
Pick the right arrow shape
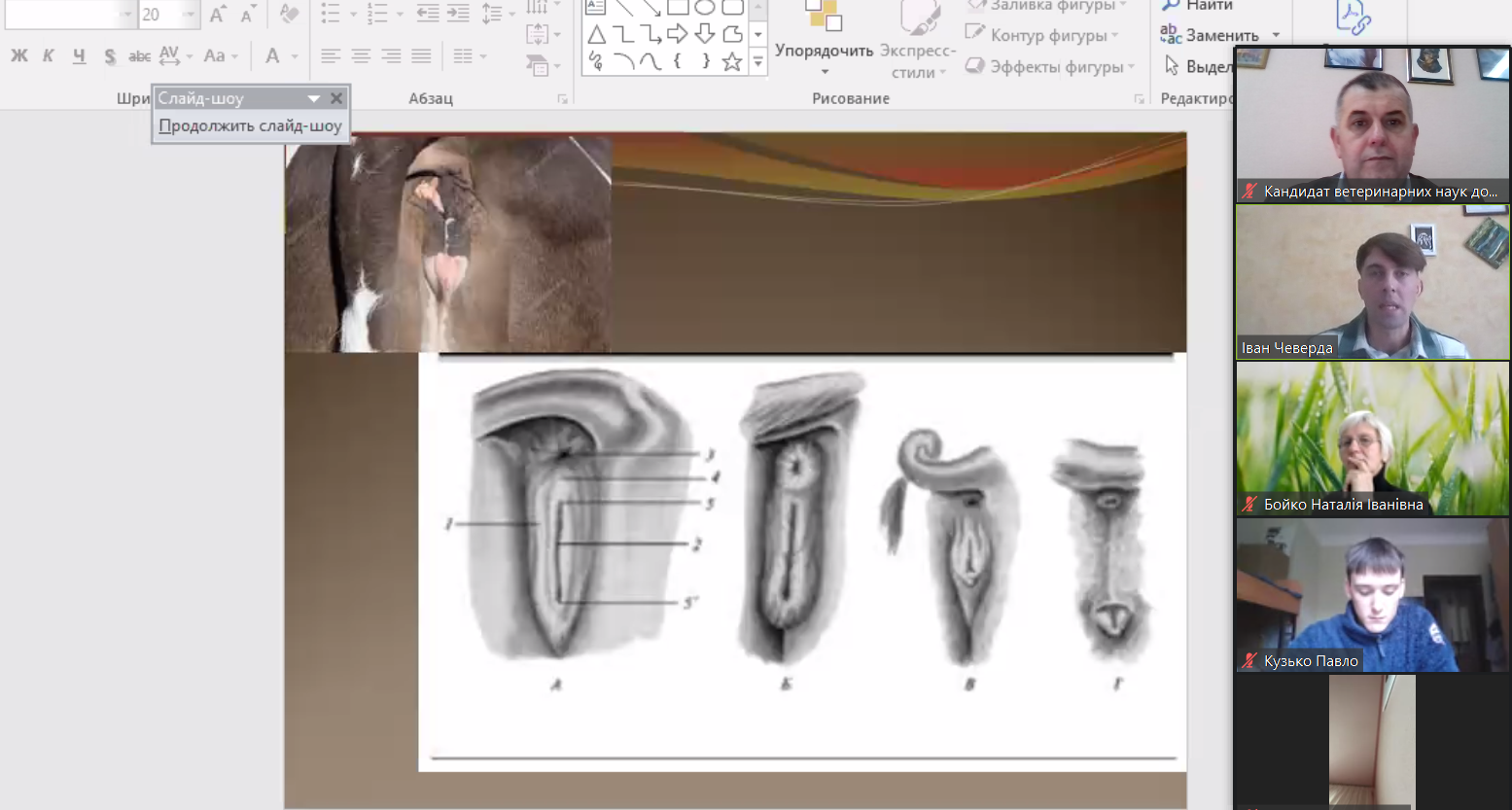click(678, 35)
